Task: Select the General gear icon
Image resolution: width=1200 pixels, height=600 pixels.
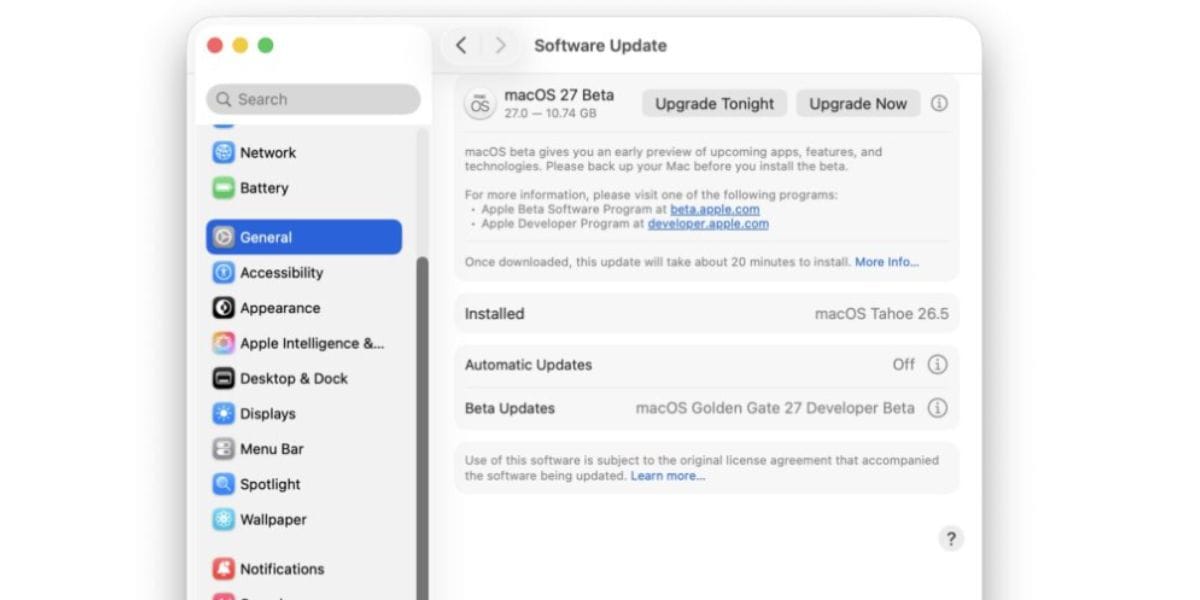Action: (223, 237)
